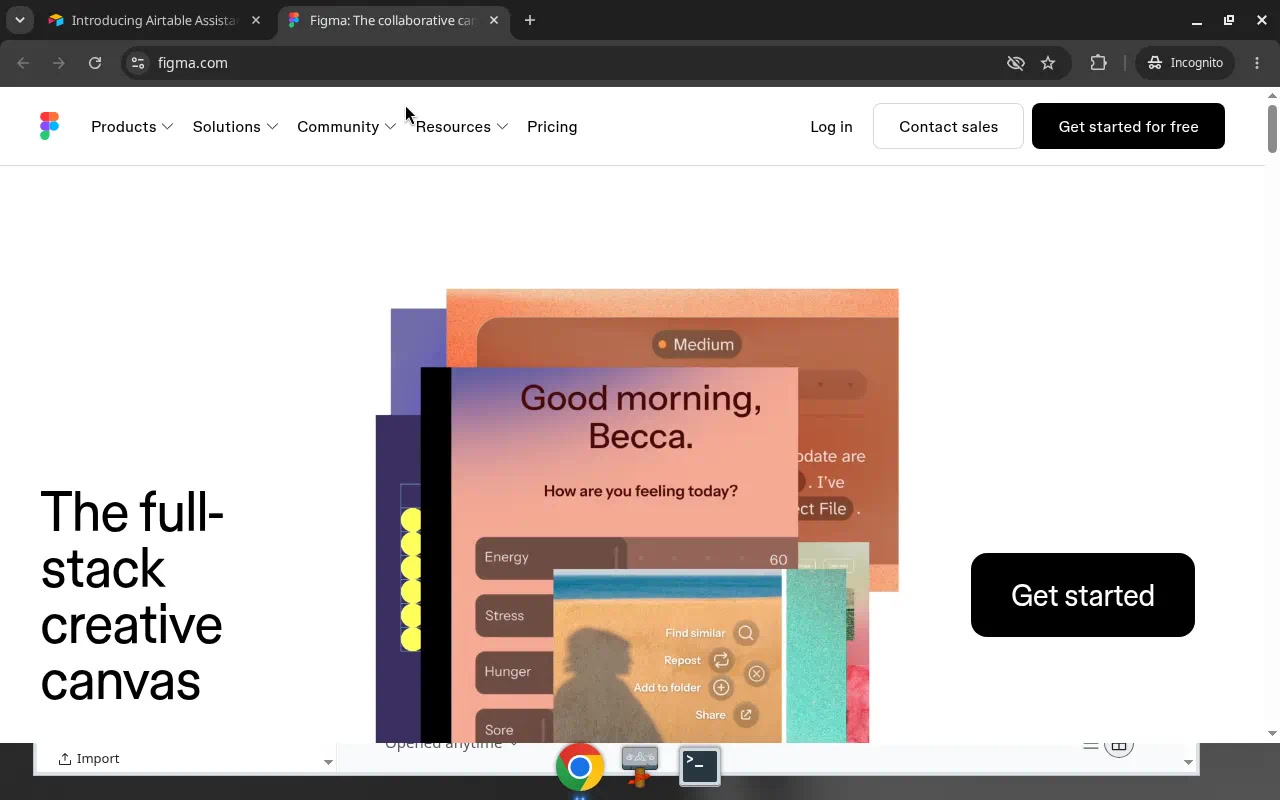Expand the Resources menu
The image size is (1280, 800).
pyautogui.click(x=462, y=127)
